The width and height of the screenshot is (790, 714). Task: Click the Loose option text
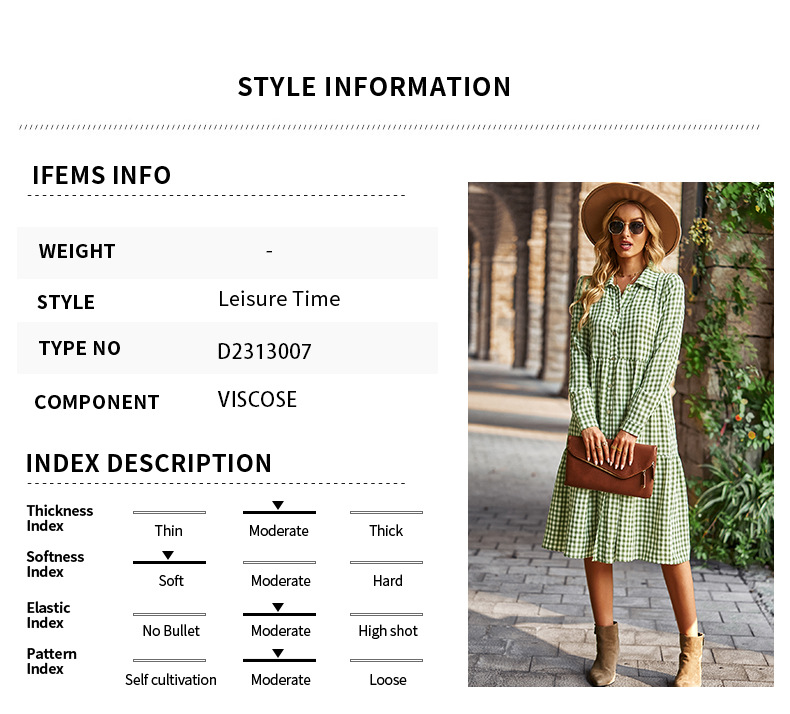click(388, 680)
